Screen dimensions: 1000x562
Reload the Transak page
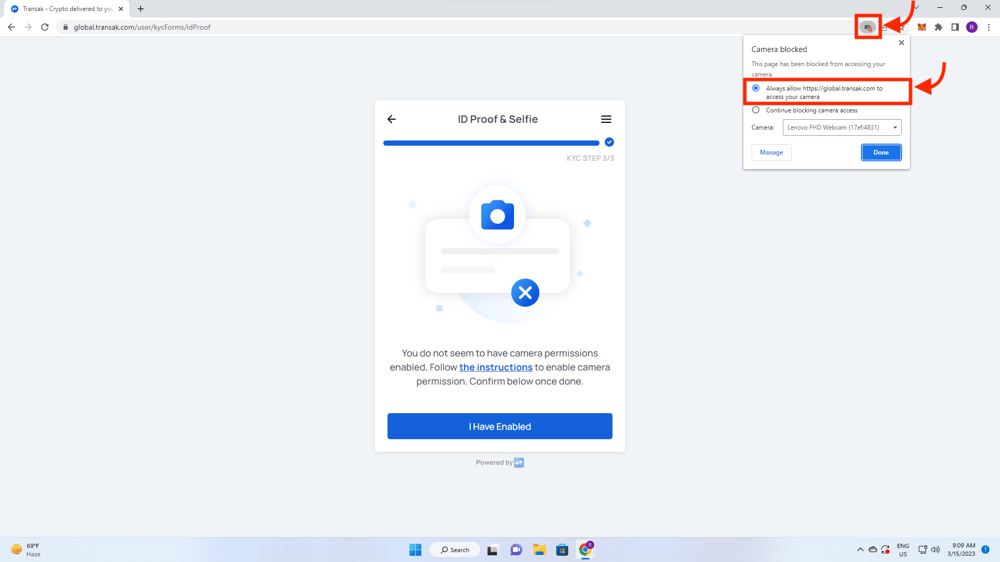[x=45, y=27]
